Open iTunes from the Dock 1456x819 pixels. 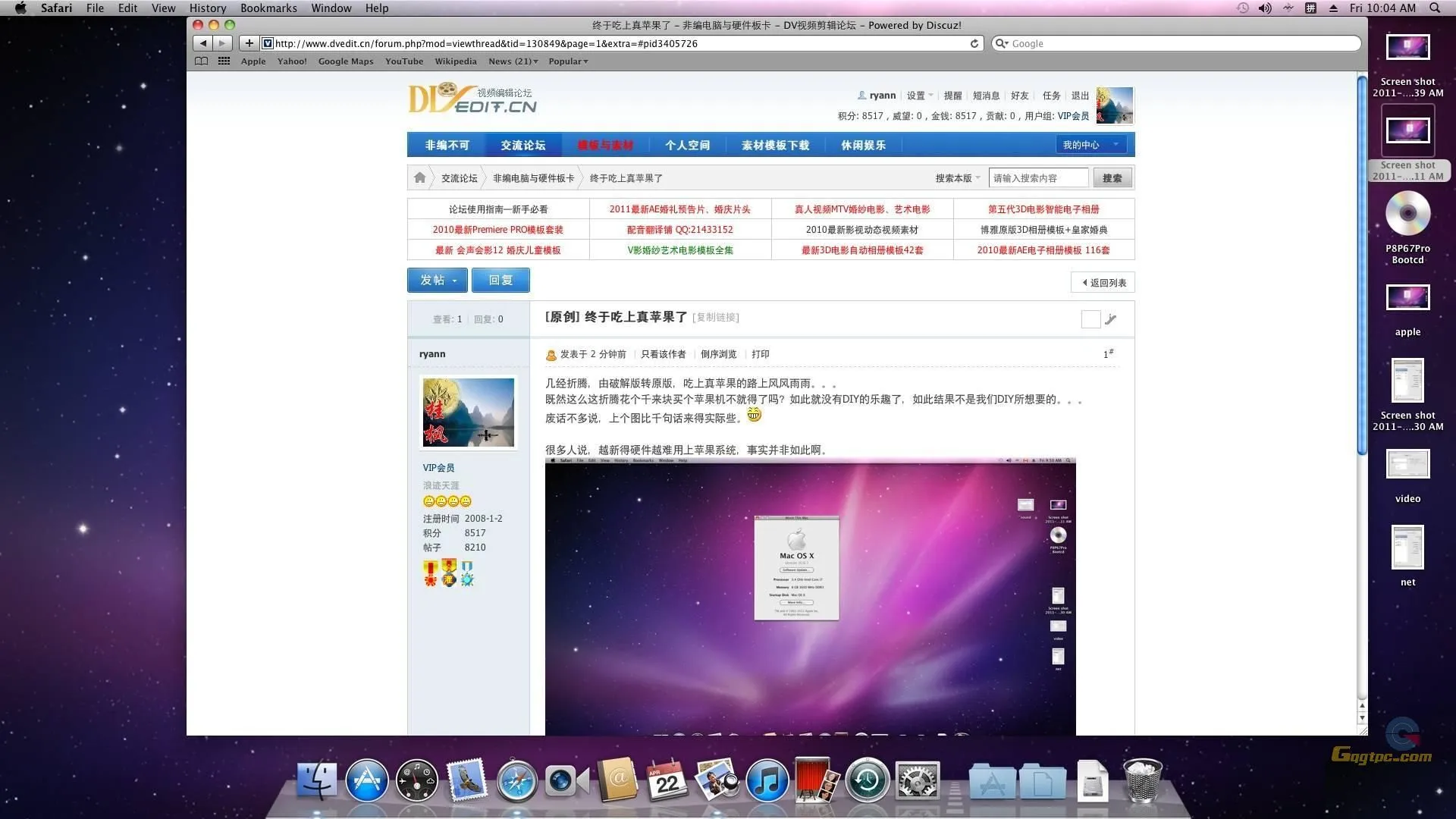767,780
